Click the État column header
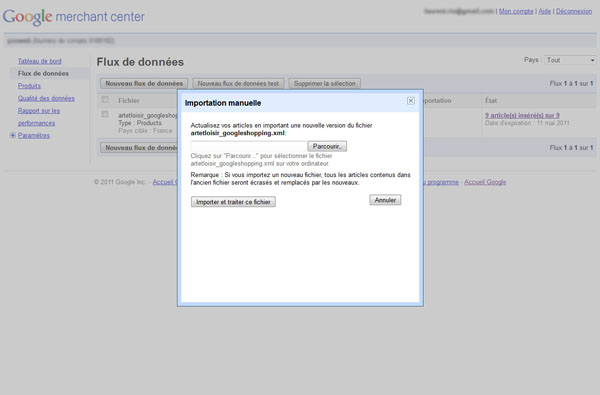600x395 pixels. (x=491, y=101)
